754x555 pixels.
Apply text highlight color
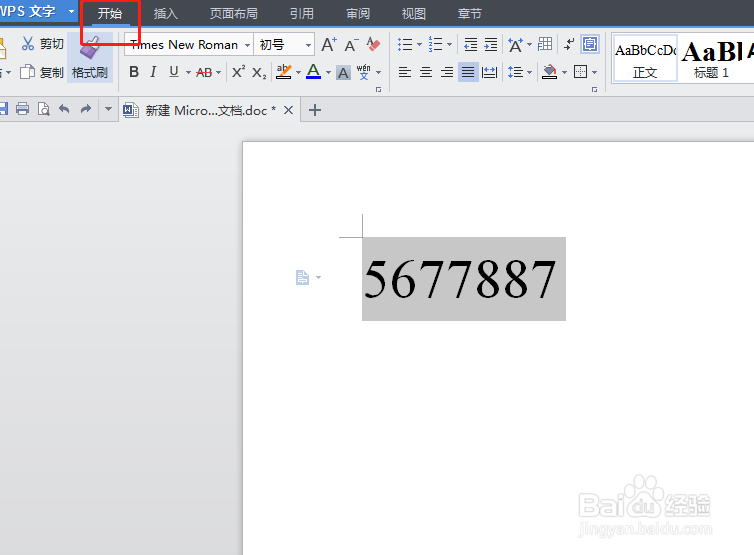coord(284,72)
